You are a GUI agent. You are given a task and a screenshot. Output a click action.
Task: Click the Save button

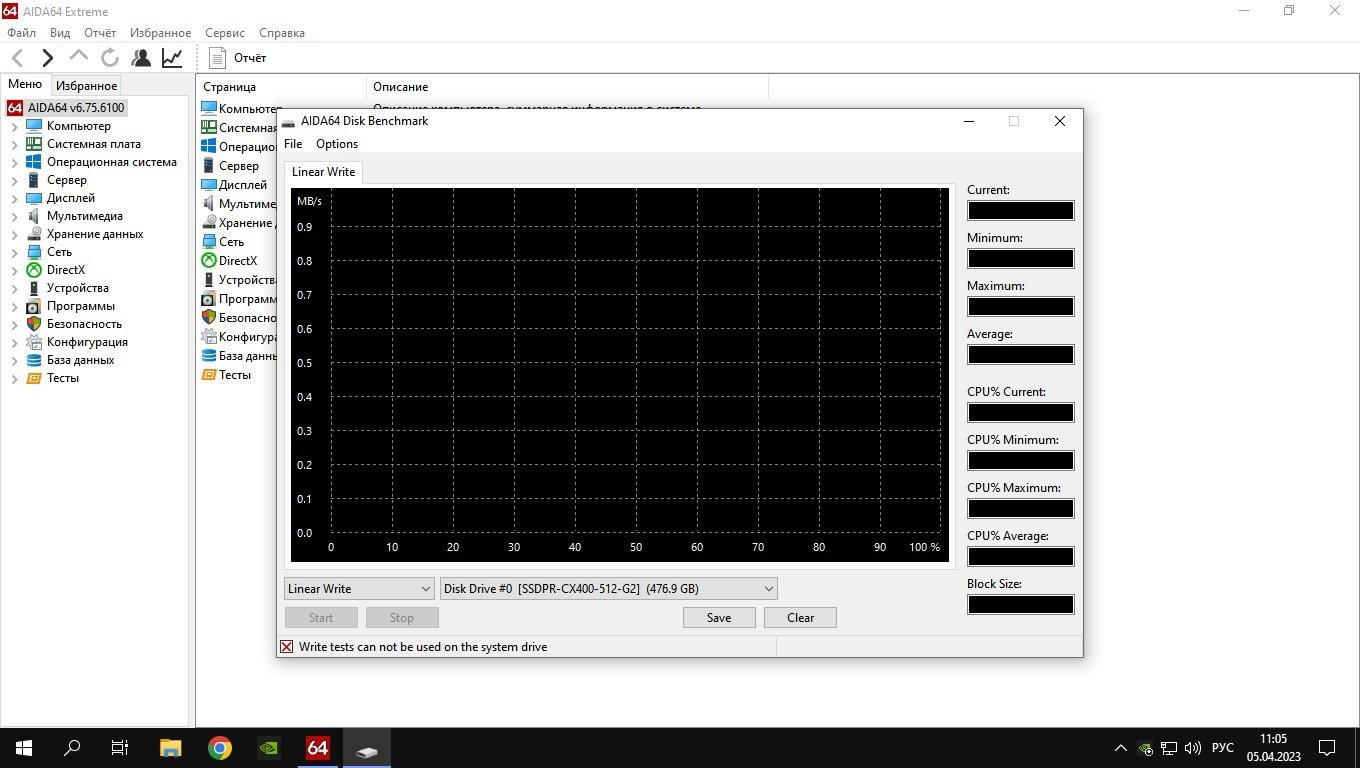[x=719, y=618]
